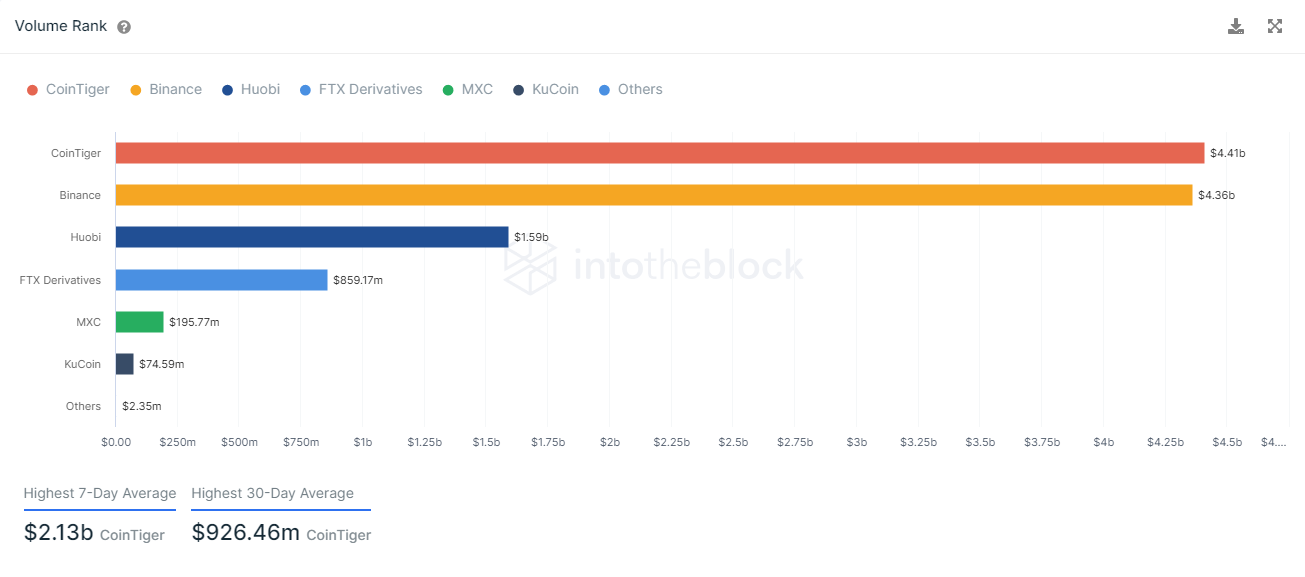Click the help icon beside Volume Rank
Screen dimensions: 1305x577
pyautogui.click(x=124, y=27)
